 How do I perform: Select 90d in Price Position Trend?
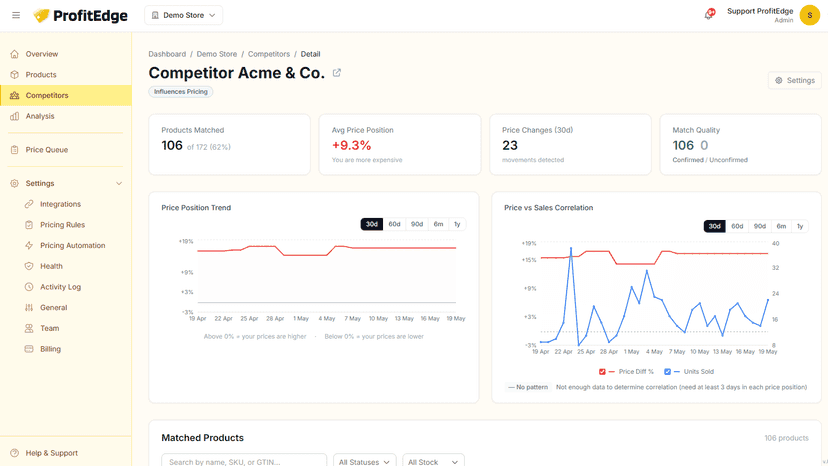coord(417,224)
